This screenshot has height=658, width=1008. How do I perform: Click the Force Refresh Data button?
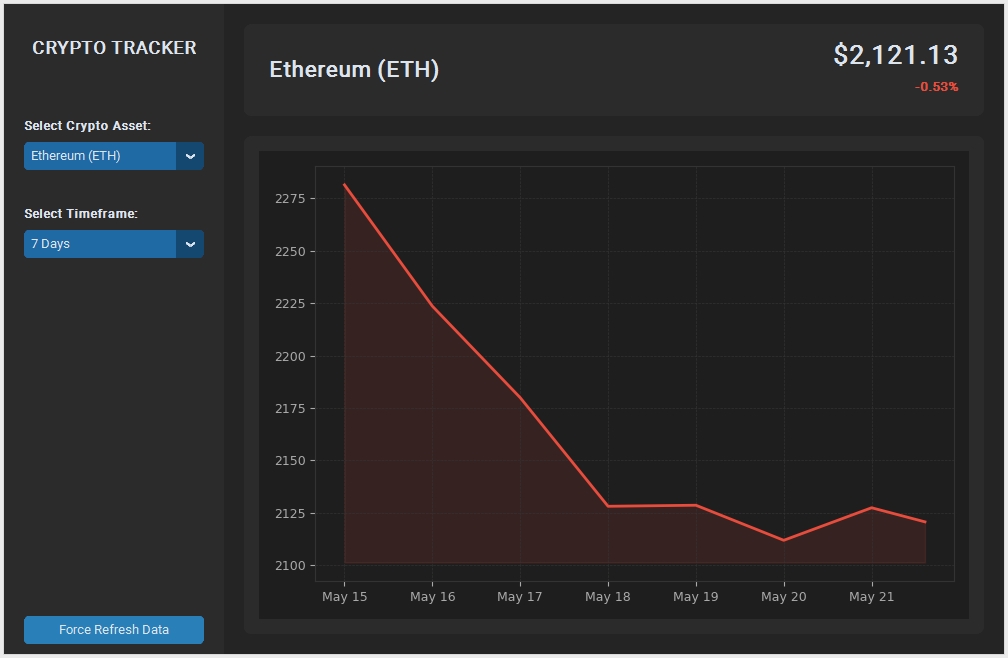tap(114, 630)
